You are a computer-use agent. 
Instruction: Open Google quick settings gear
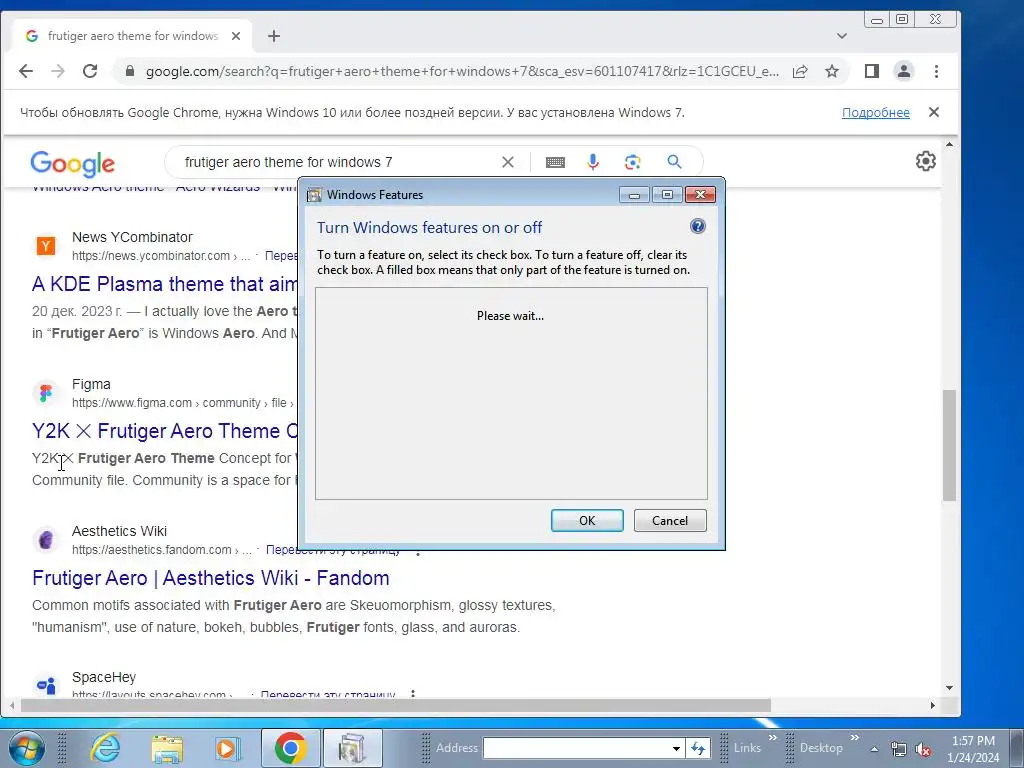coord(925,161)
